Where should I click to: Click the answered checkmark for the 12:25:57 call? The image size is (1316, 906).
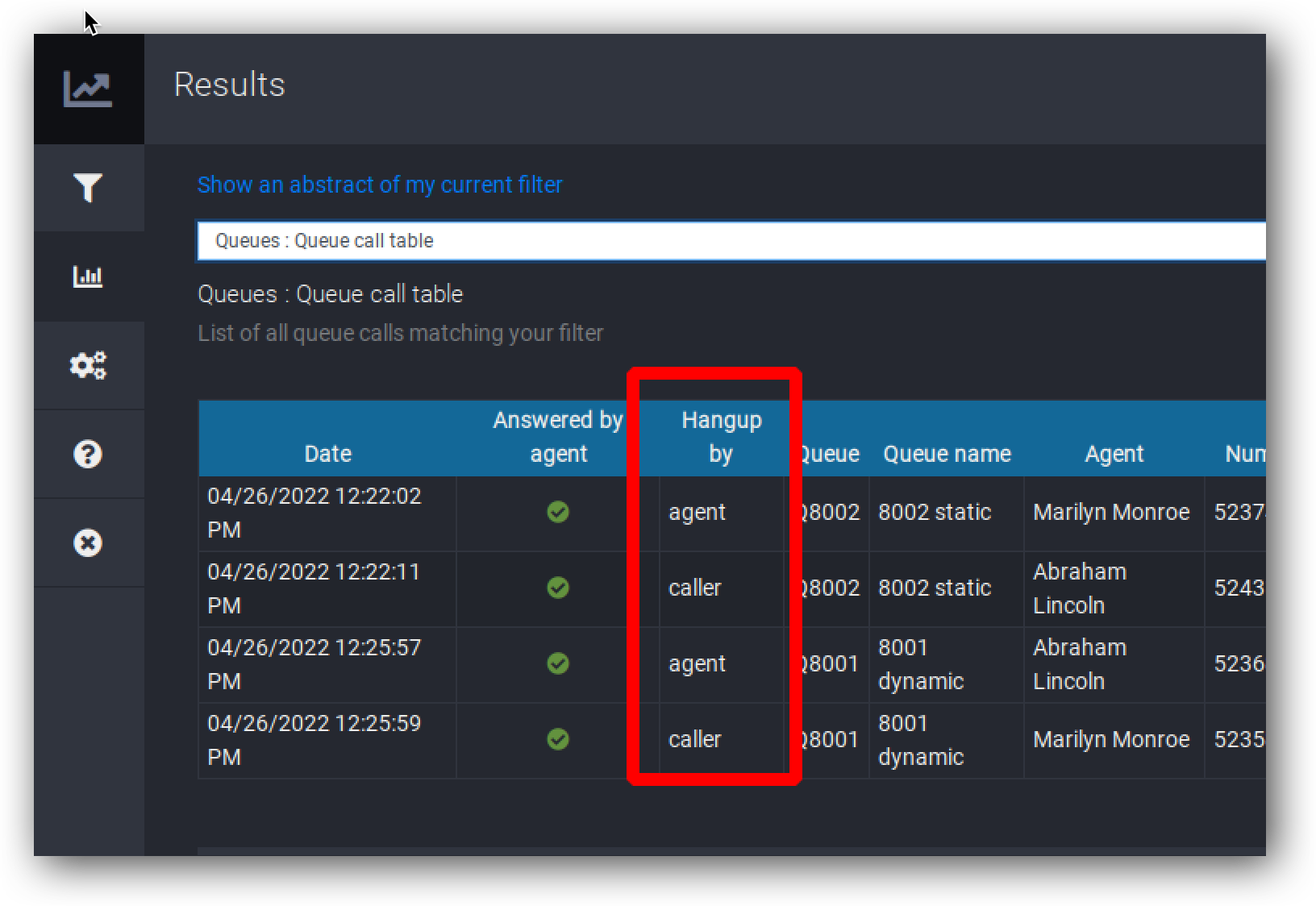coord(558,663)
